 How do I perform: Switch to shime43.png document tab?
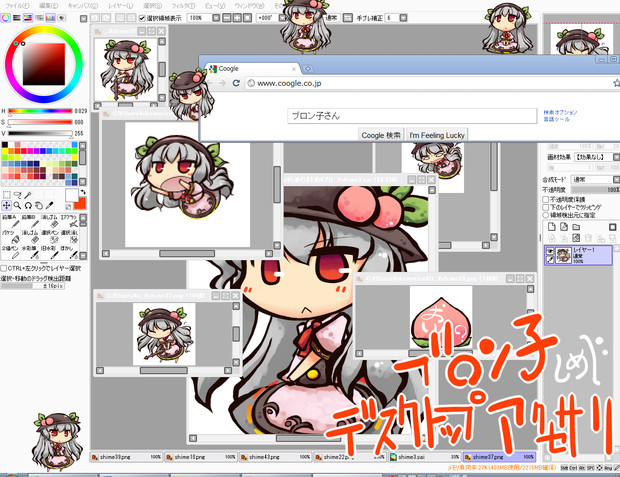click(276, 457)
